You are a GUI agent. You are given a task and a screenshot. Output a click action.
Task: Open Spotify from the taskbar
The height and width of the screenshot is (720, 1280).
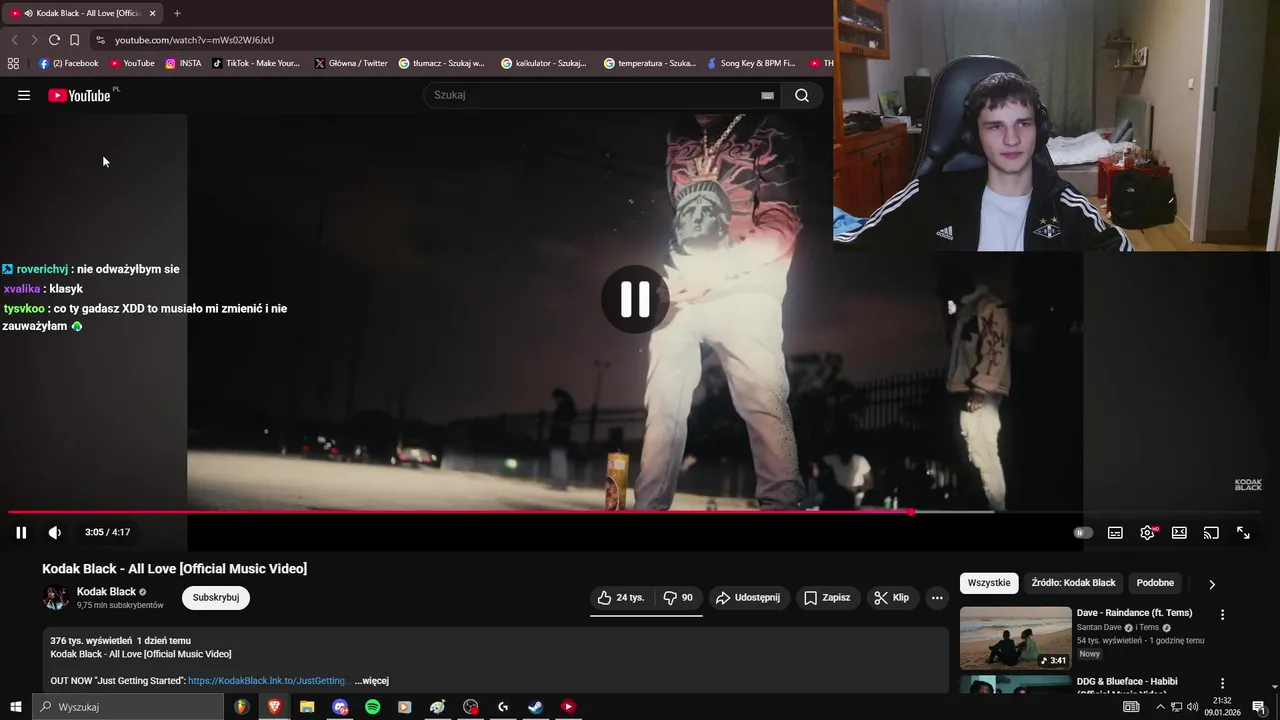coord(372,707)
